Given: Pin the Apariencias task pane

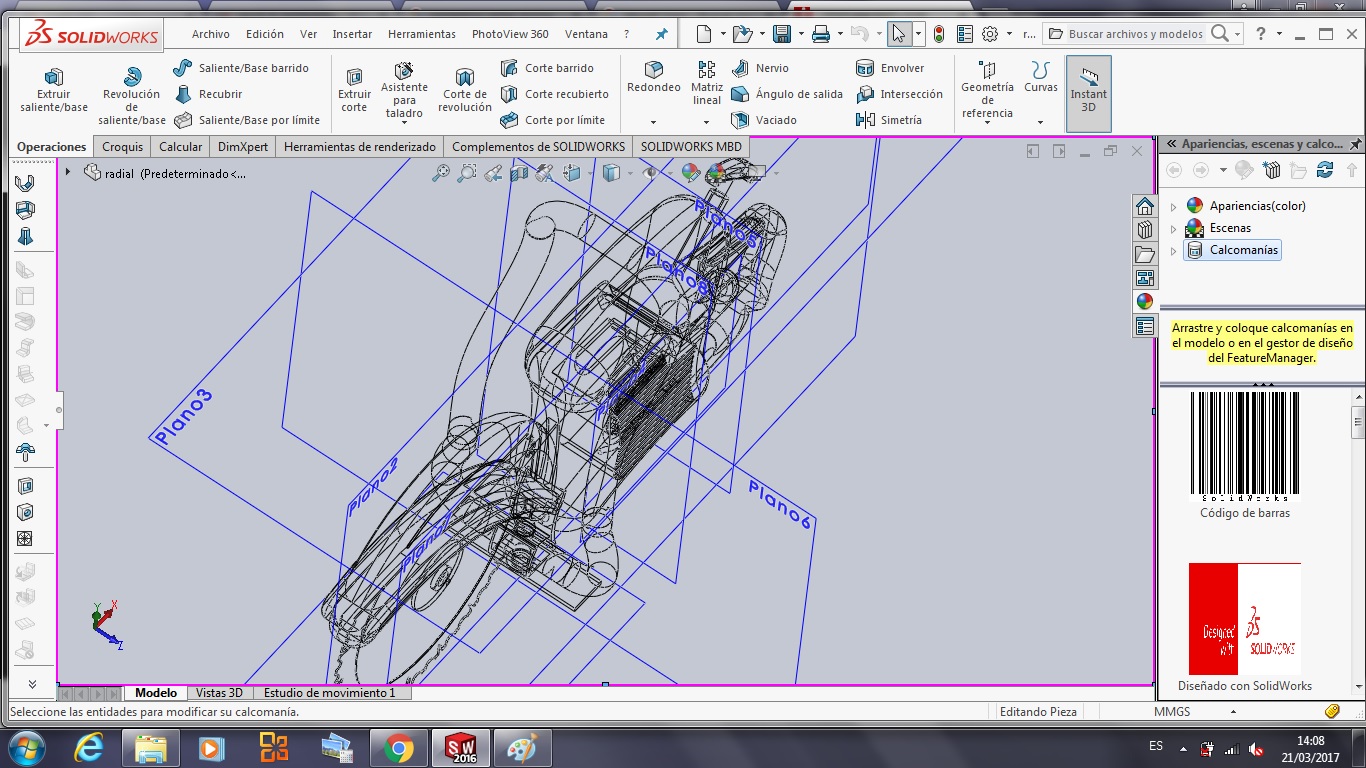Looking at the screenshot, I should pyautogui.click(x=1355, y=144).
